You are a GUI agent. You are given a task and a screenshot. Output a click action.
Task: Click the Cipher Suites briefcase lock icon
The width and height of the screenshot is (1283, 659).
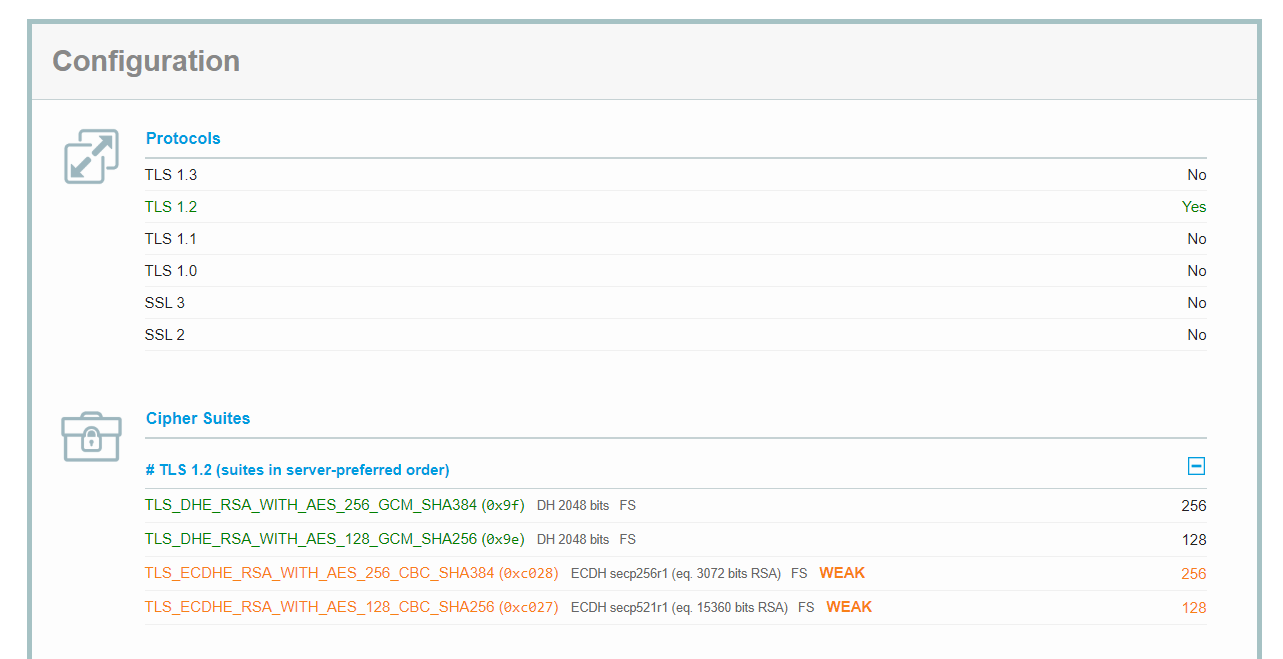tap(91, 436)
